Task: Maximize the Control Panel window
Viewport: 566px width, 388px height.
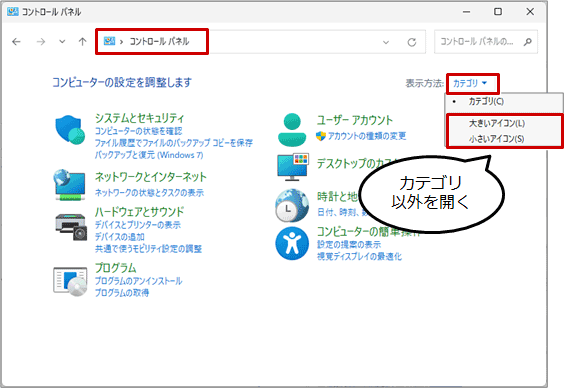Action: [498, 12]
